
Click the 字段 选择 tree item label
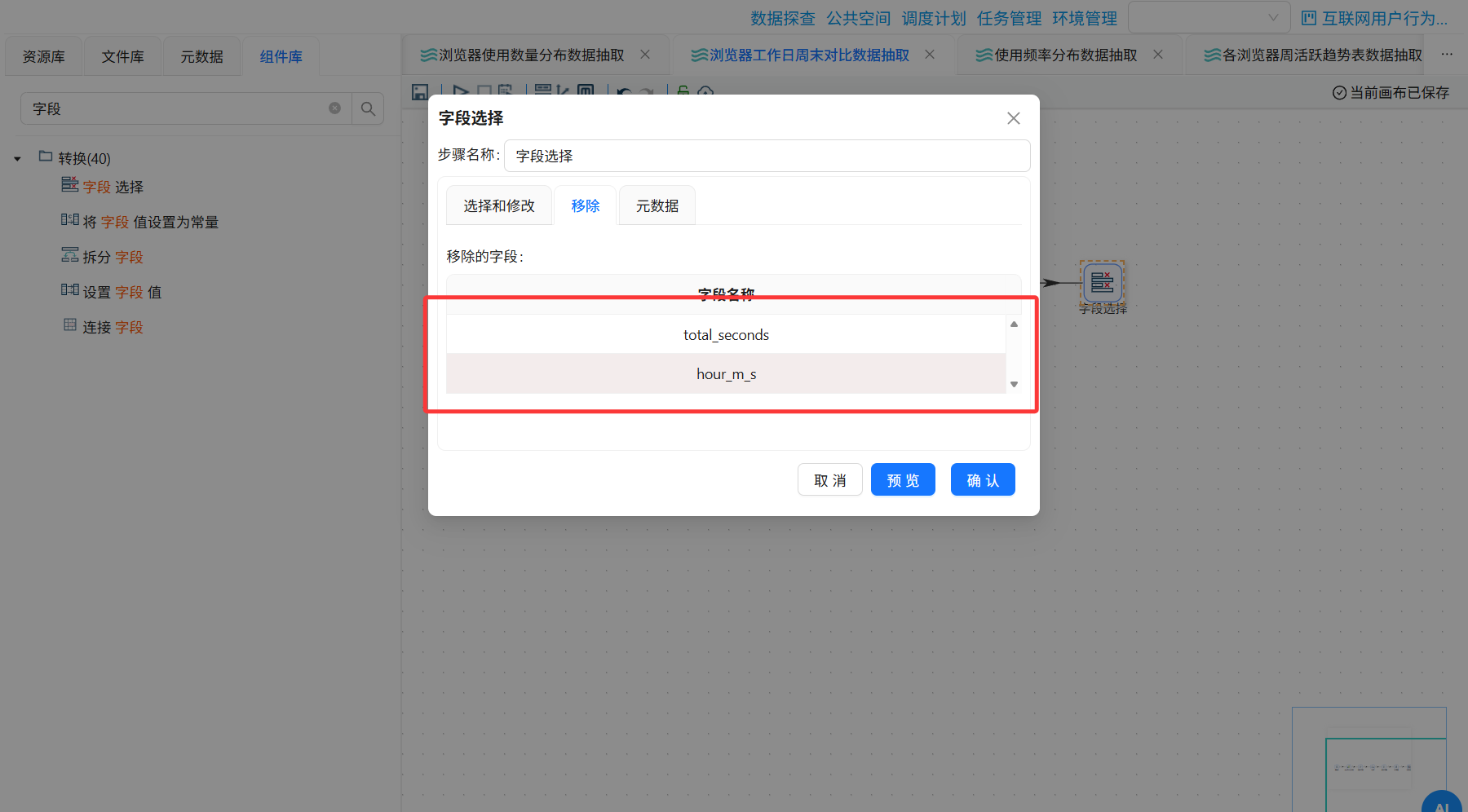[x=113, y=187]
